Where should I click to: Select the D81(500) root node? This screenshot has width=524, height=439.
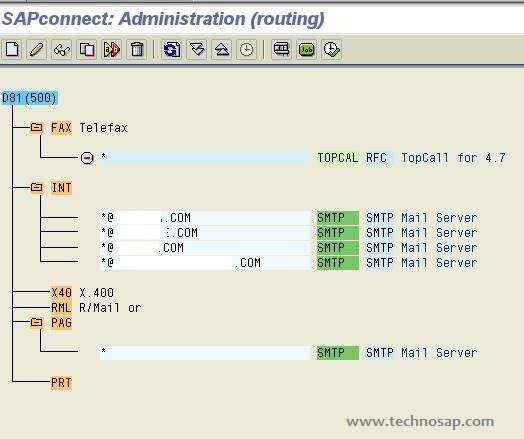click(x=29, y=98)
